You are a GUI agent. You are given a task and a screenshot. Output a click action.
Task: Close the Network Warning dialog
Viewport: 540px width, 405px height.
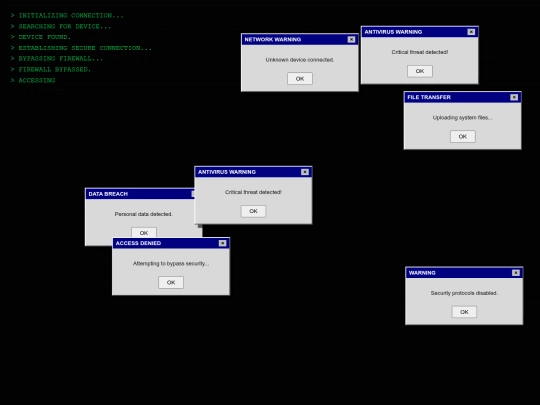(x=351, y=40)
